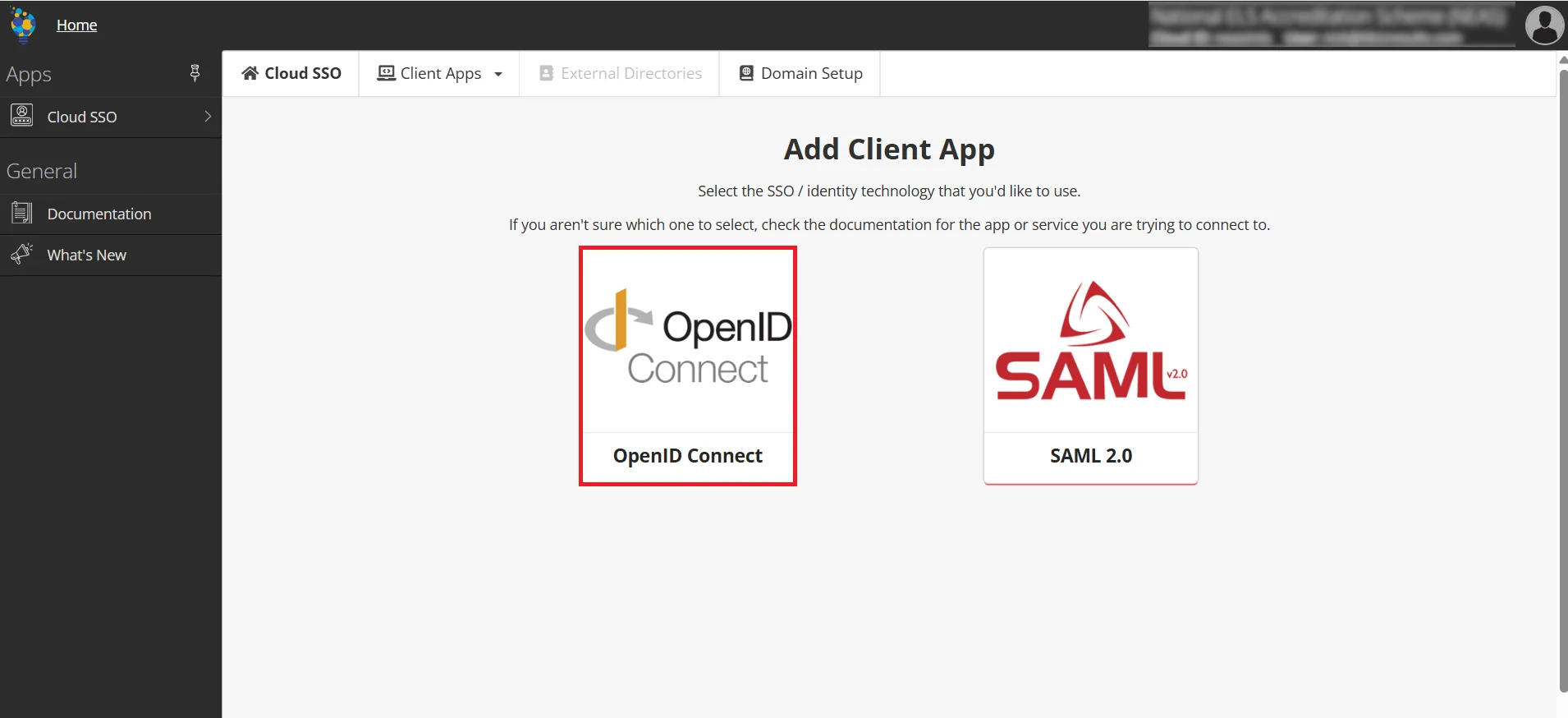1568x718 pixels.
Task: Click the Add Client App heading
Action: (x=889, y=150)
